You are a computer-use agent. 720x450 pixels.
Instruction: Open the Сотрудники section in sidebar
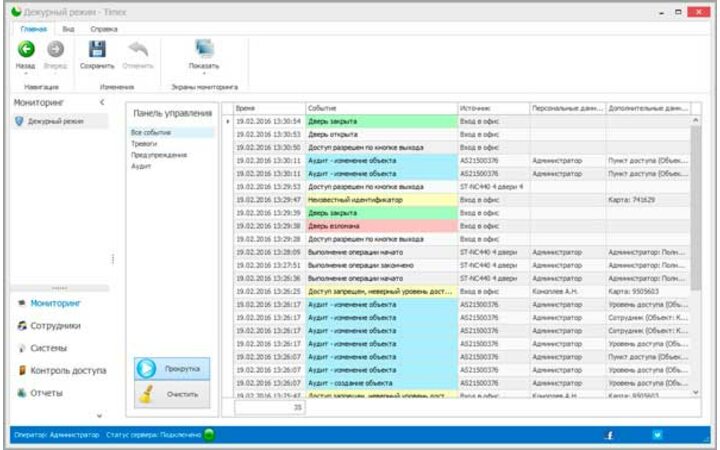click(x=55, y=325)
